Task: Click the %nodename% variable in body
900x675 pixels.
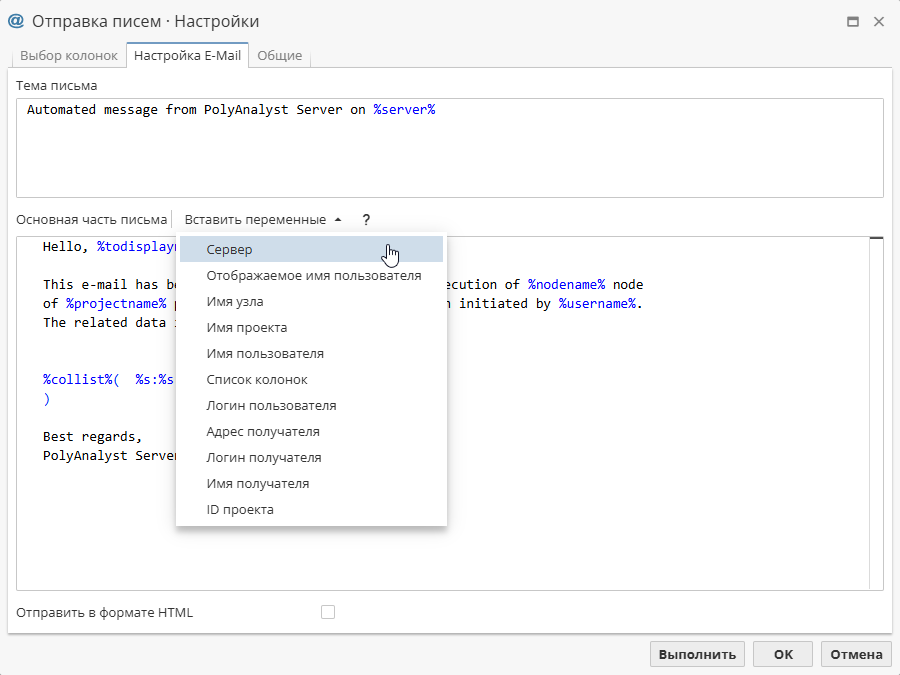Action: pos(567,285)
